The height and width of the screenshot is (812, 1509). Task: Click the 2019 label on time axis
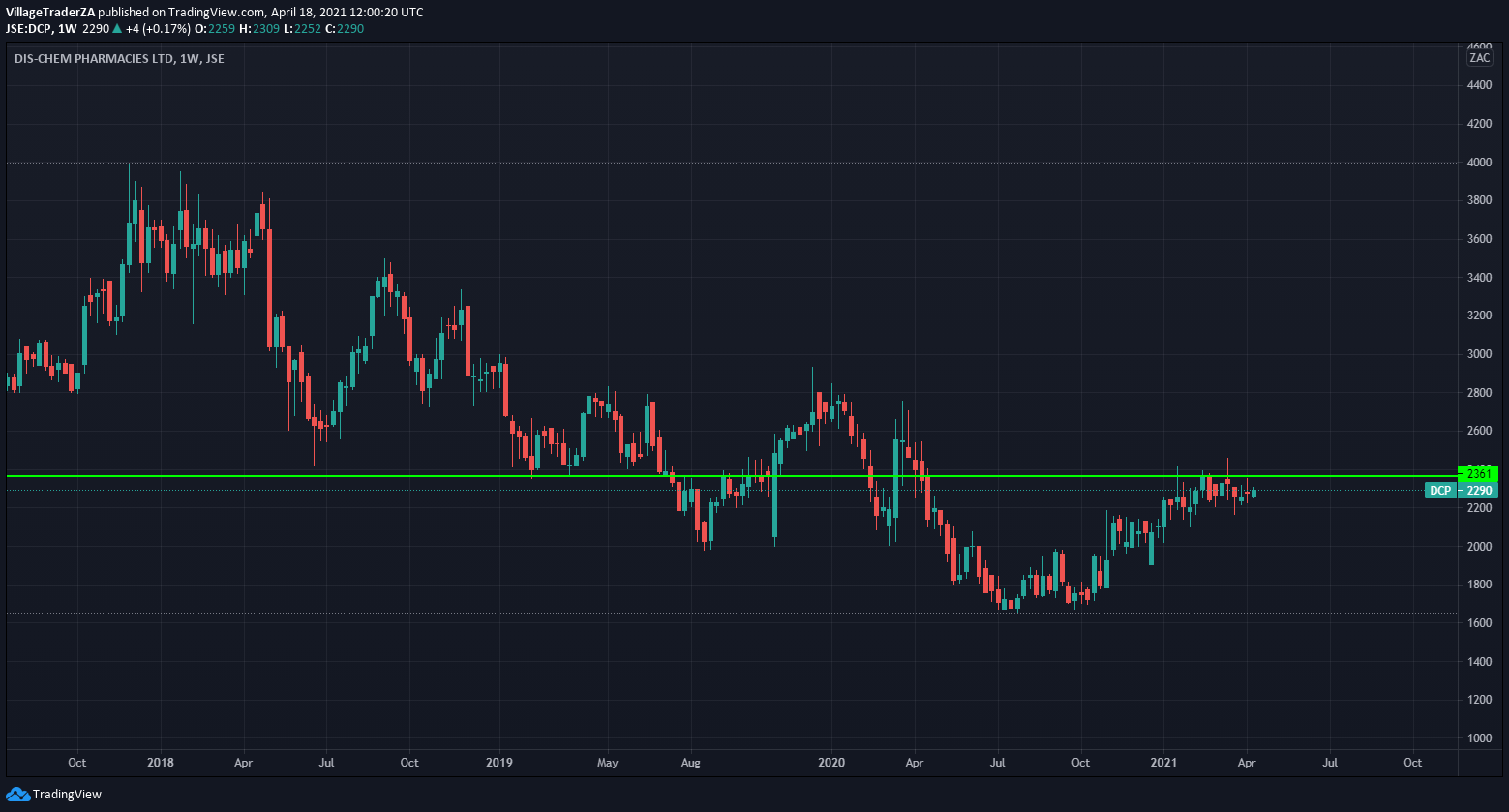coord(498,763)
